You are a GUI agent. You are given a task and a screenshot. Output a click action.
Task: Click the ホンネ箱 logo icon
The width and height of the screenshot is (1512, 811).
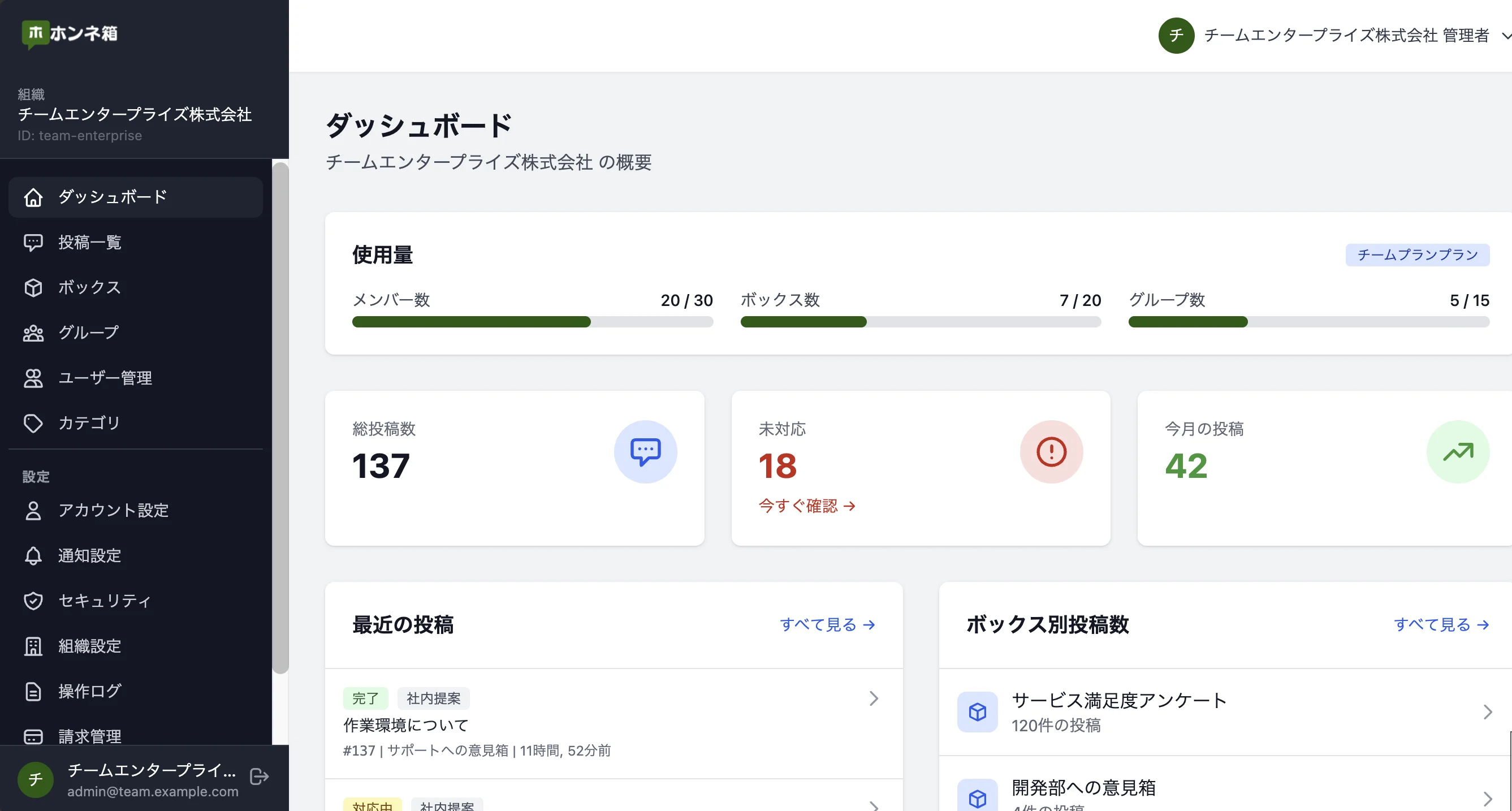(x=35, y=33)
